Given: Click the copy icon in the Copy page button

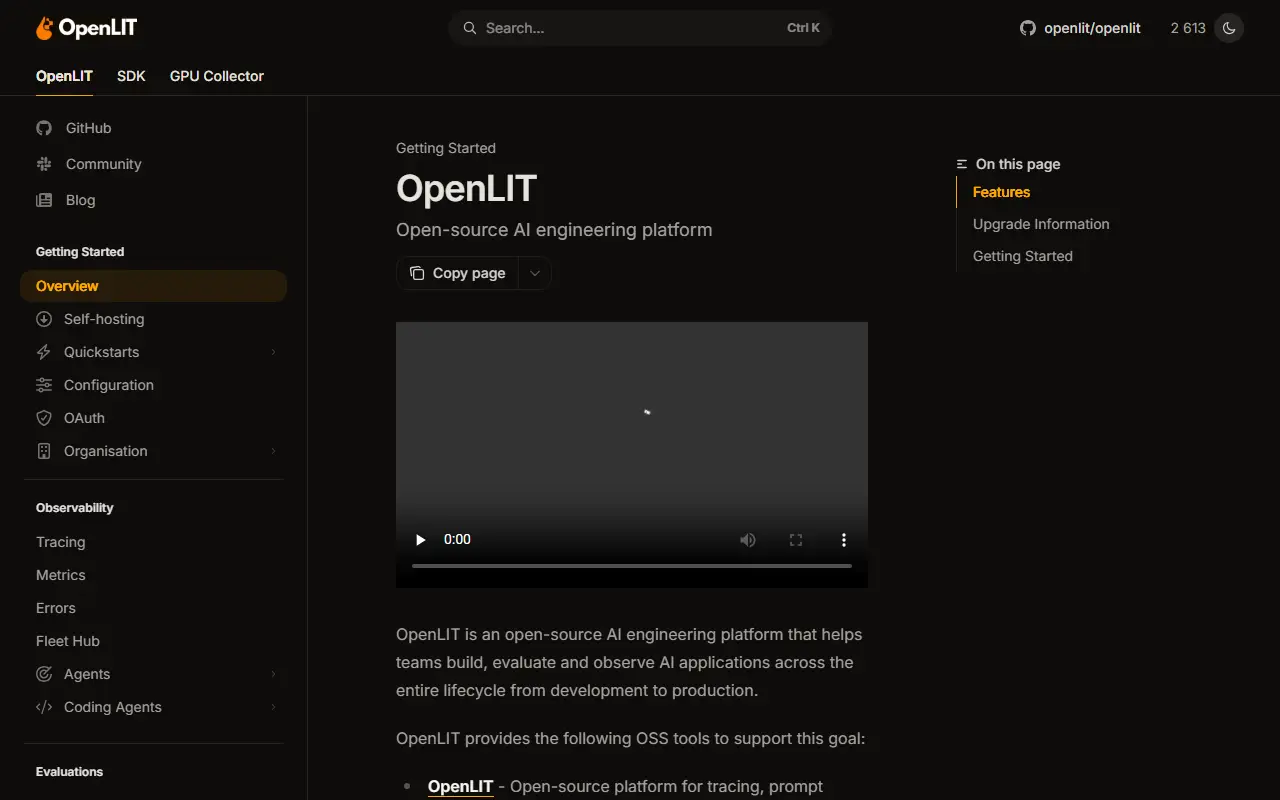Looking at the screenshot, I should [417, 273].
